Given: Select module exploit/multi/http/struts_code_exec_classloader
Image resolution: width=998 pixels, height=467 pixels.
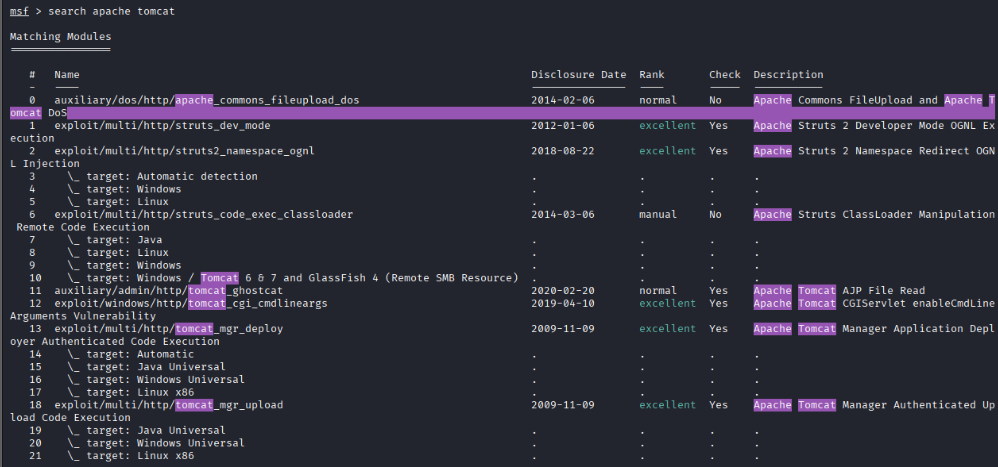Looking at the screenshot, I should click(204, 214).
